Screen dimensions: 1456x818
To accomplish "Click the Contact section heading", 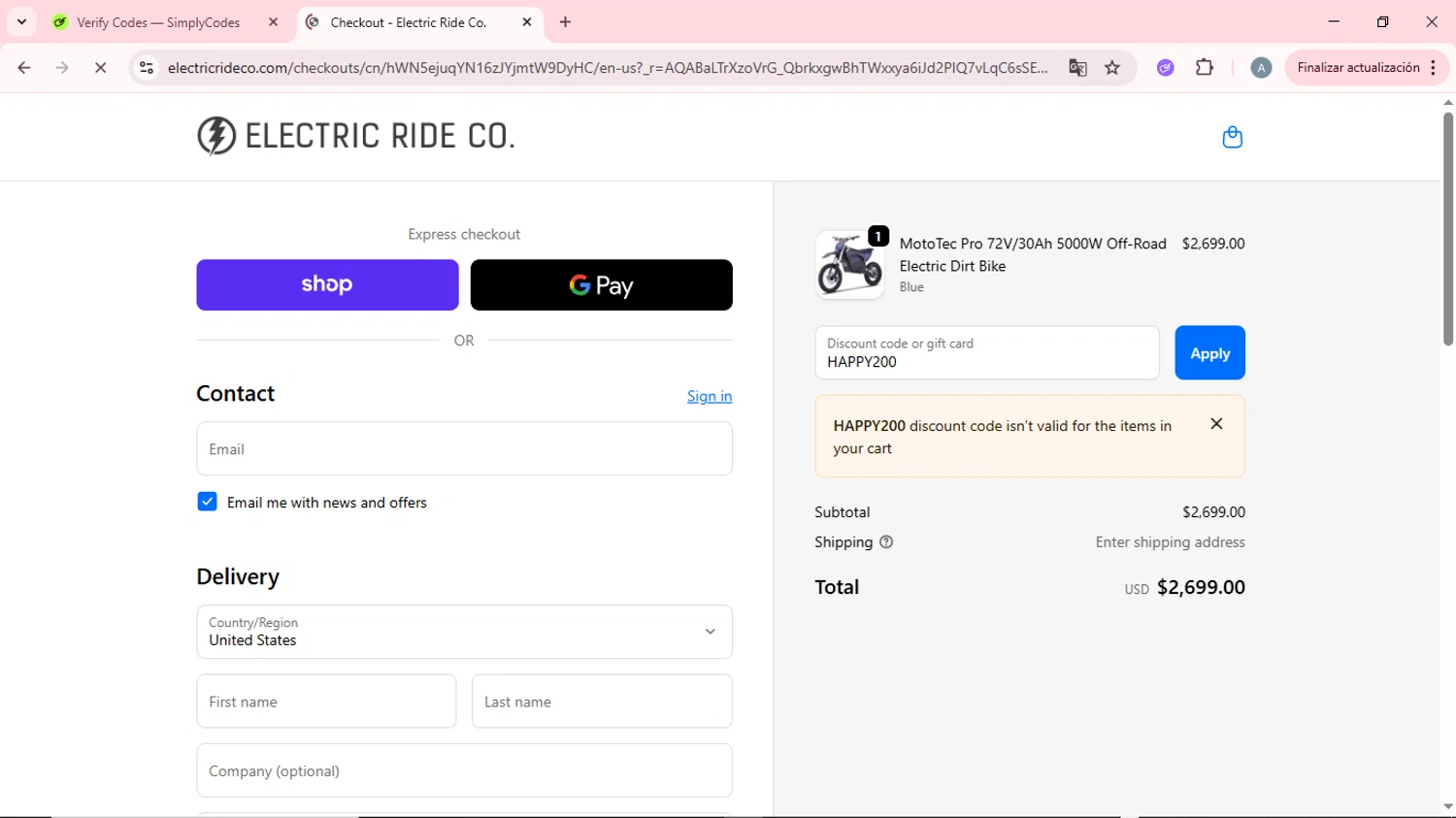I will (x=236, y=393).
